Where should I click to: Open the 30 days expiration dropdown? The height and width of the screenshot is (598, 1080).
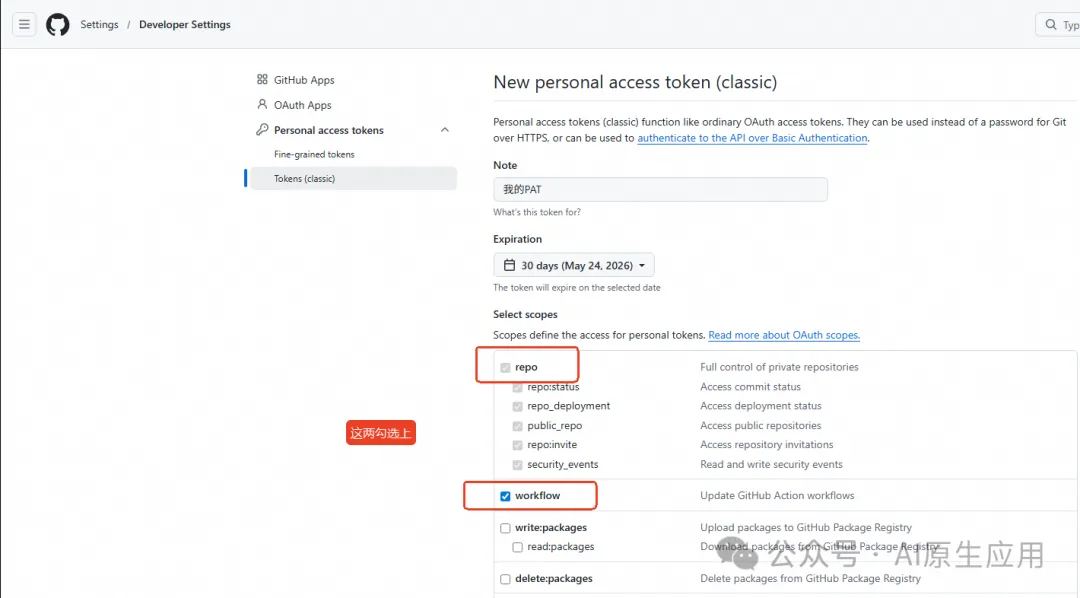(x=574, y=266)
